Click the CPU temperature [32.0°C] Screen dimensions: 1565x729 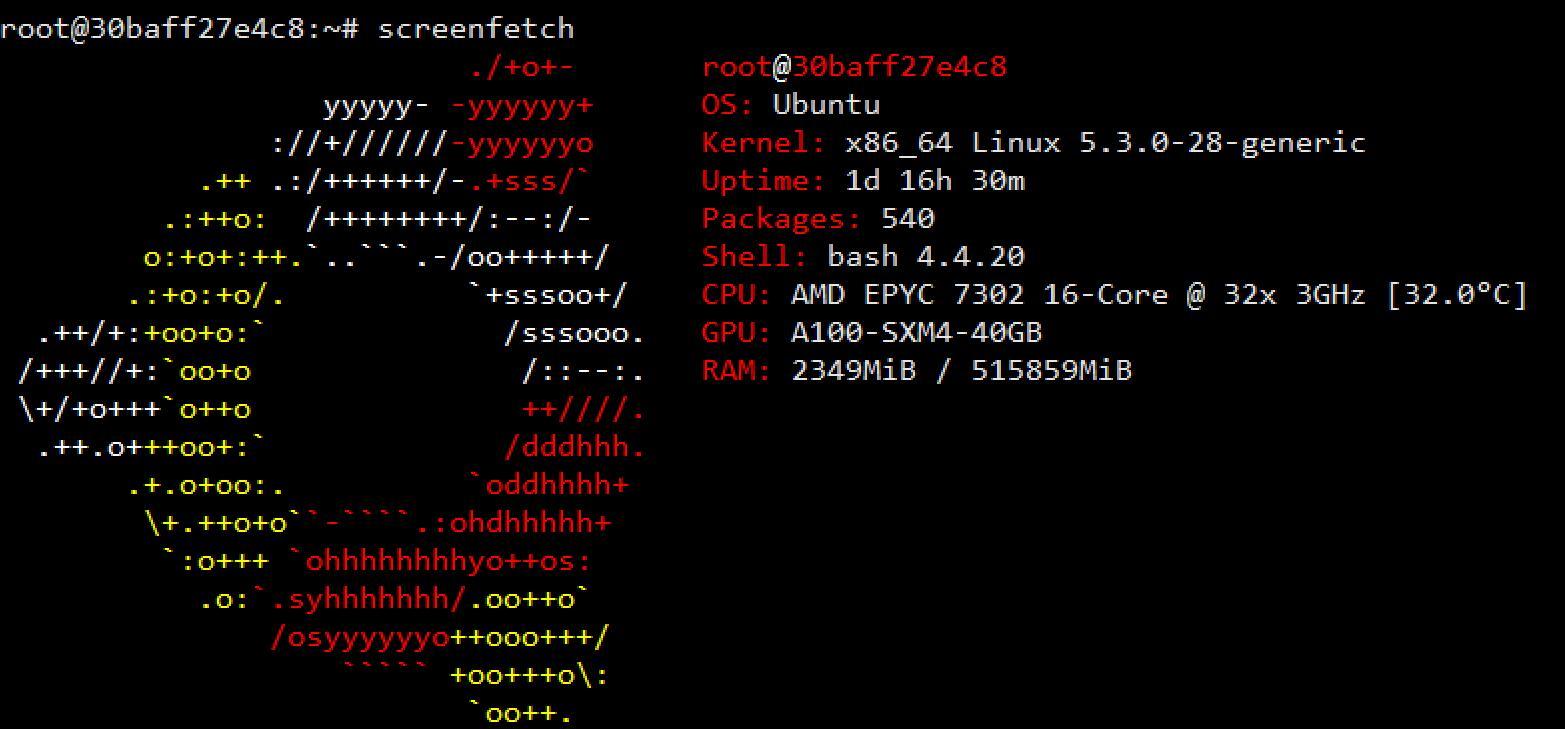click(x=1457, y=295)
